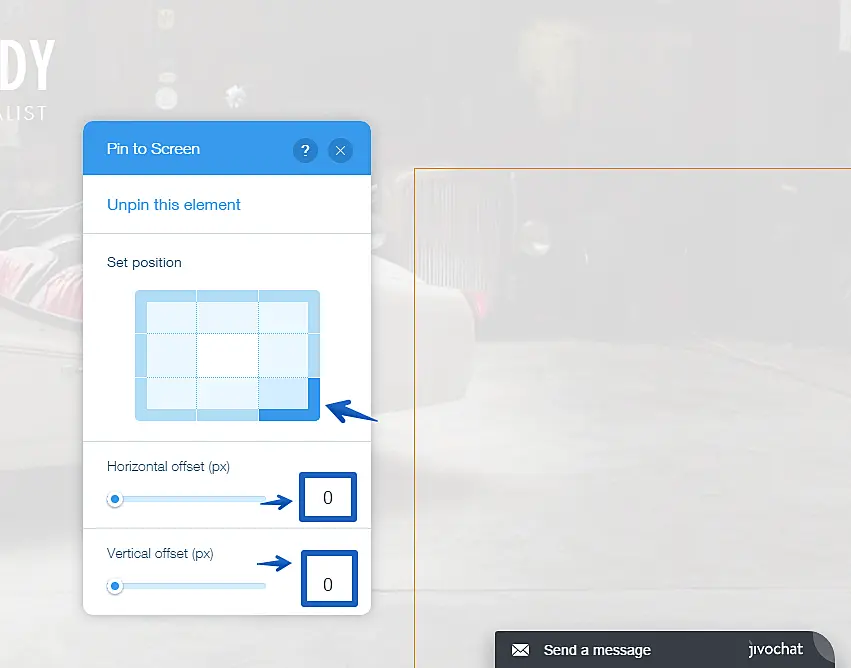Image resolution: width=851 pixels, height=668 pixels.
Task: Click the Horizontal offset slider handle
Action: point(115,499)
